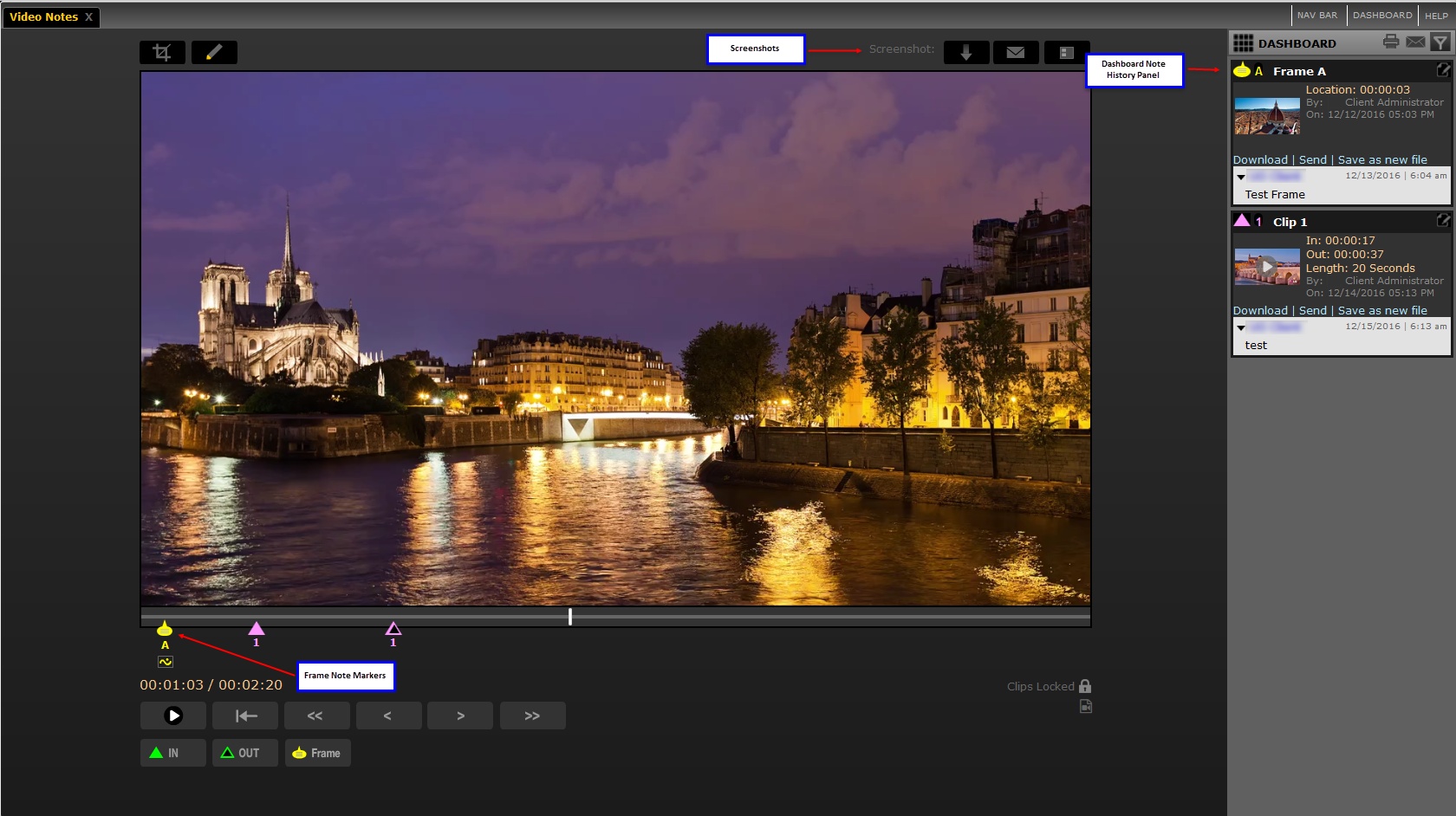
Task: Open the HELP menu
Action: click(x=1436, y=16)
